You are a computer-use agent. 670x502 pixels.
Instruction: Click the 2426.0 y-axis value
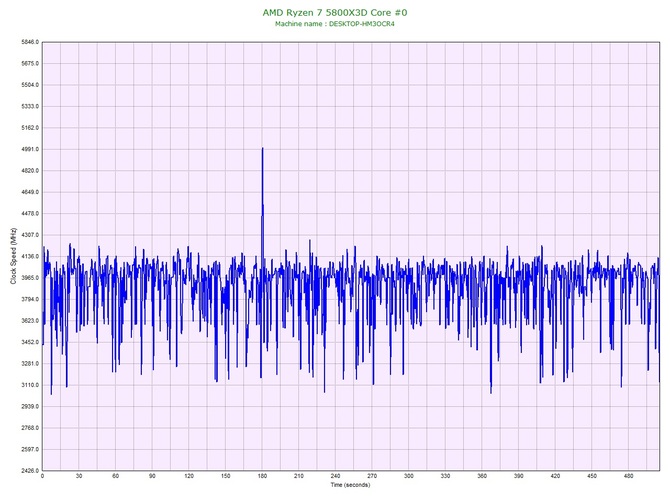click(x=30, y=471)
